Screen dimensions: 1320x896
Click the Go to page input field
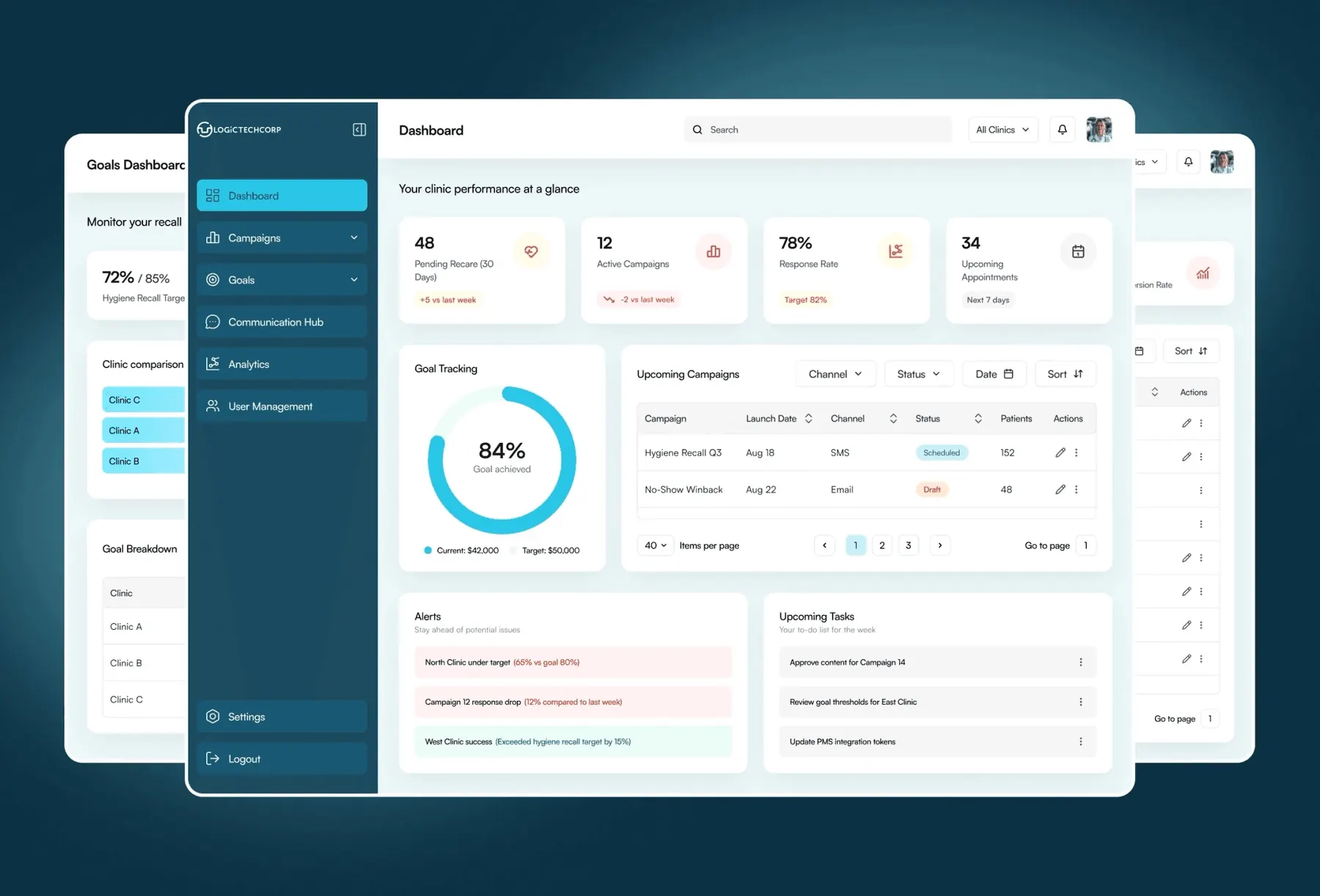pos(1085,546)
